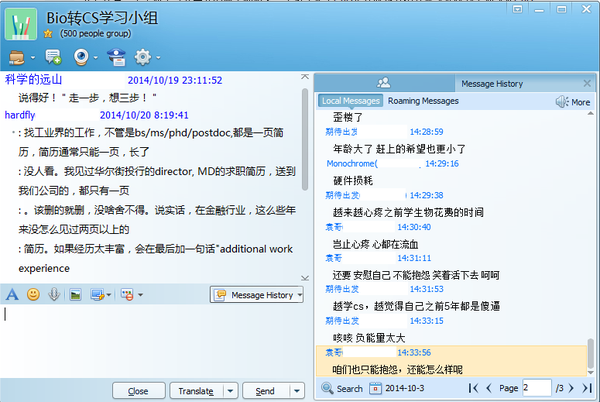Open the group settings gear icon
This screenshot has height=402, width=600.
[x=143, y=57]
